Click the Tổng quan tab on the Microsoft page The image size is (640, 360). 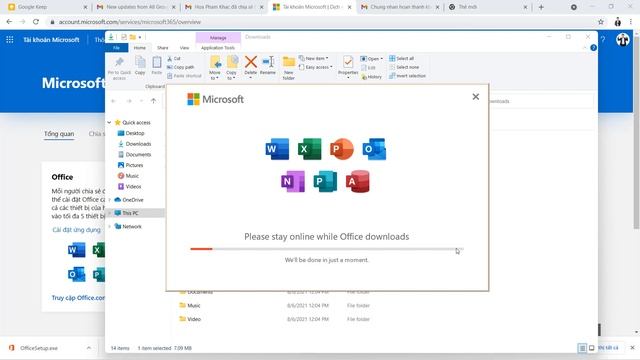[59, 133]
